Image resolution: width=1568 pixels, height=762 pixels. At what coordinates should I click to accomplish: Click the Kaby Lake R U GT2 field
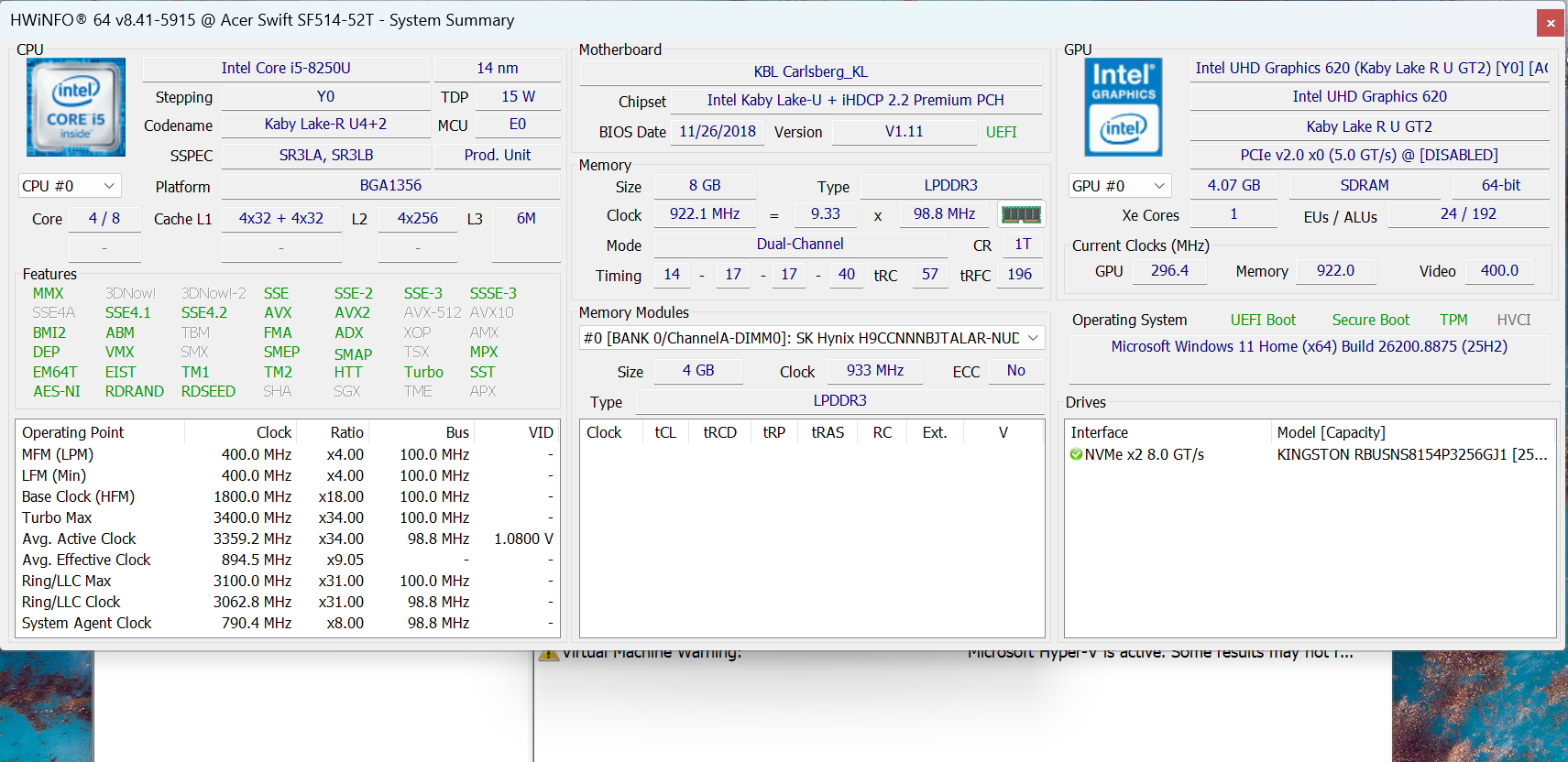[1369, 126]
